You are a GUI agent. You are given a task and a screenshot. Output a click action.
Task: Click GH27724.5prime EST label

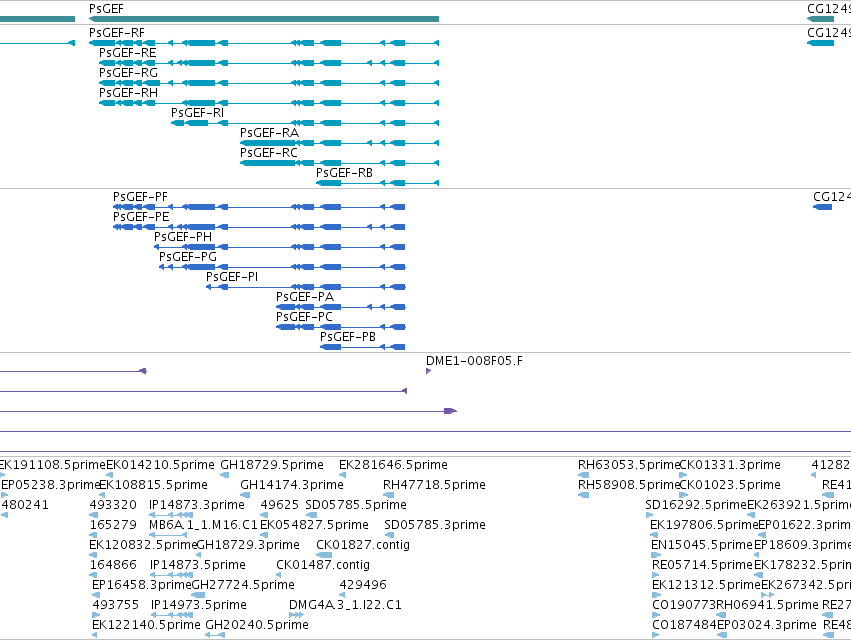243,586
